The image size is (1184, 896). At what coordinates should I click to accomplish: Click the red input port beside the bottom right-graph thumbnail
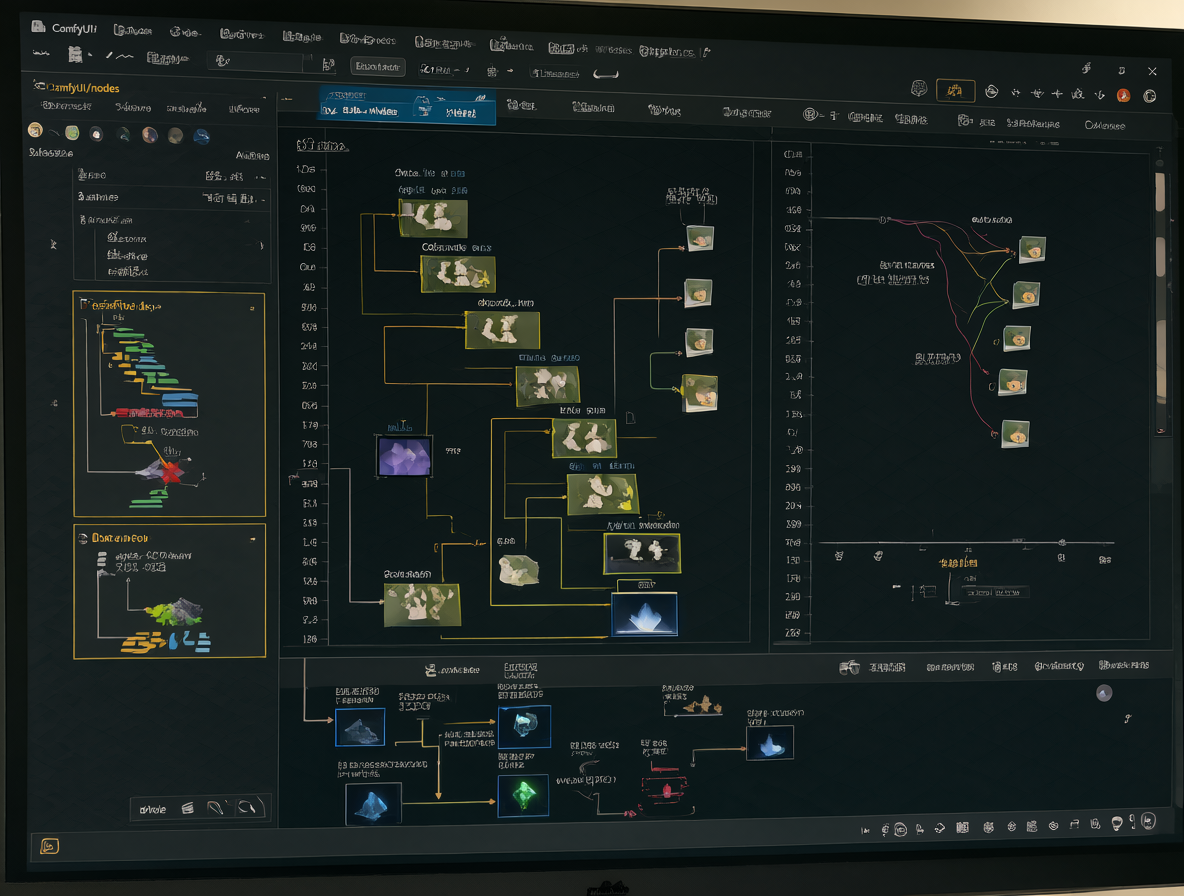tap(994, 435)
